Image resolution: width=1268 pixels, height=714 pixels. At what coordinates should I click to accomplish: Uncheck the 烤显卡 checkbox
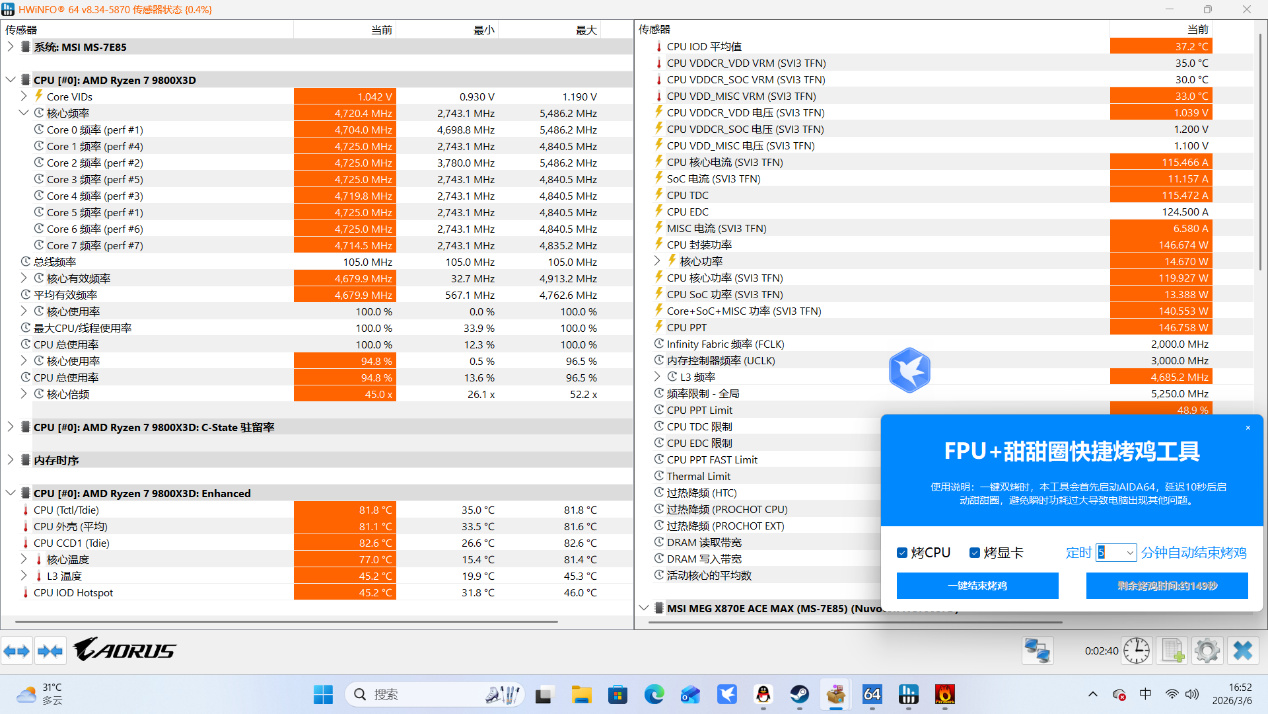click(974, 553)
